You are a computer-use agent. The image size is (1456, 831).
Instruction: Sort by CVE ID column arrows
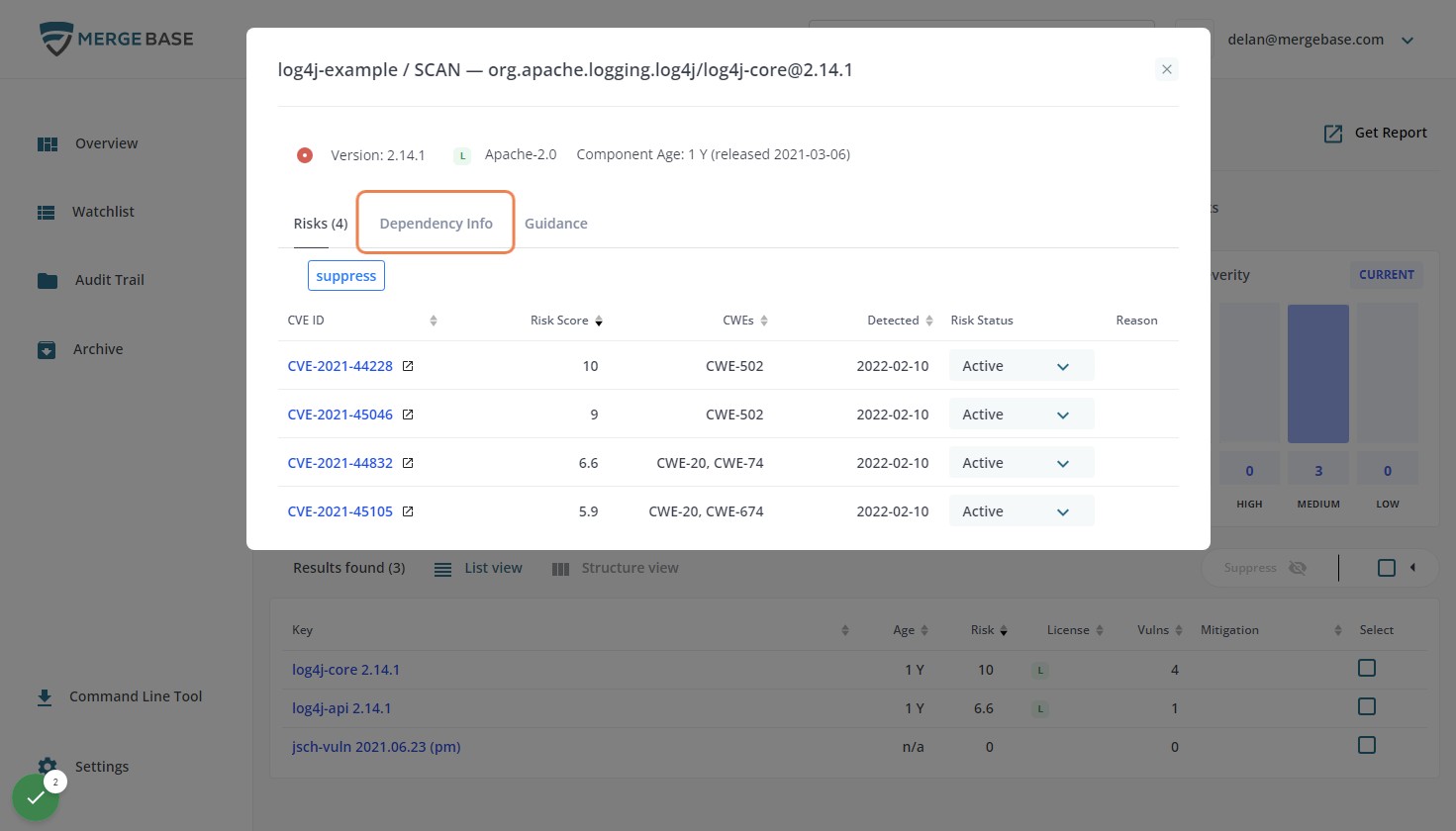pos(434,321)
